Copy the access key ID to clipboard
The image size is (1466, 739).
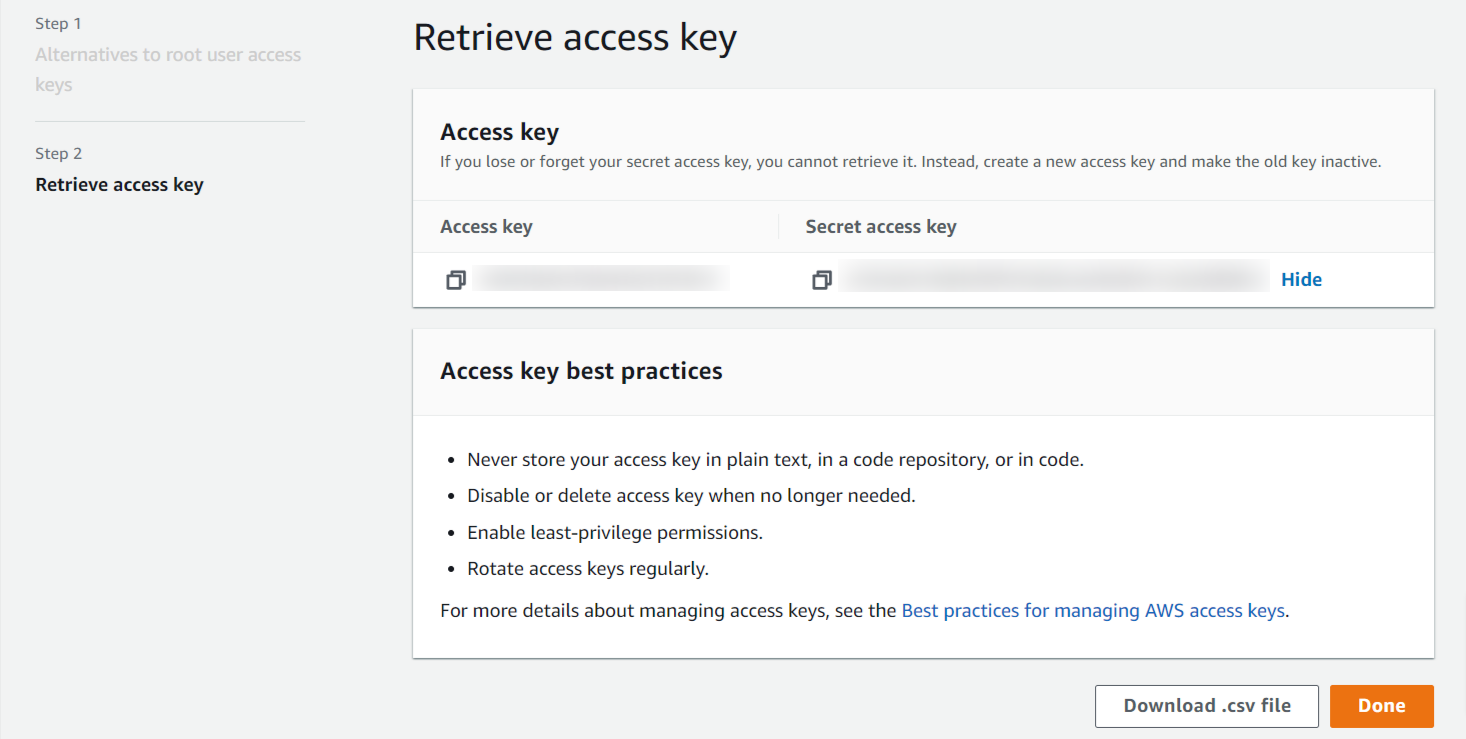(x=456, y=281)
